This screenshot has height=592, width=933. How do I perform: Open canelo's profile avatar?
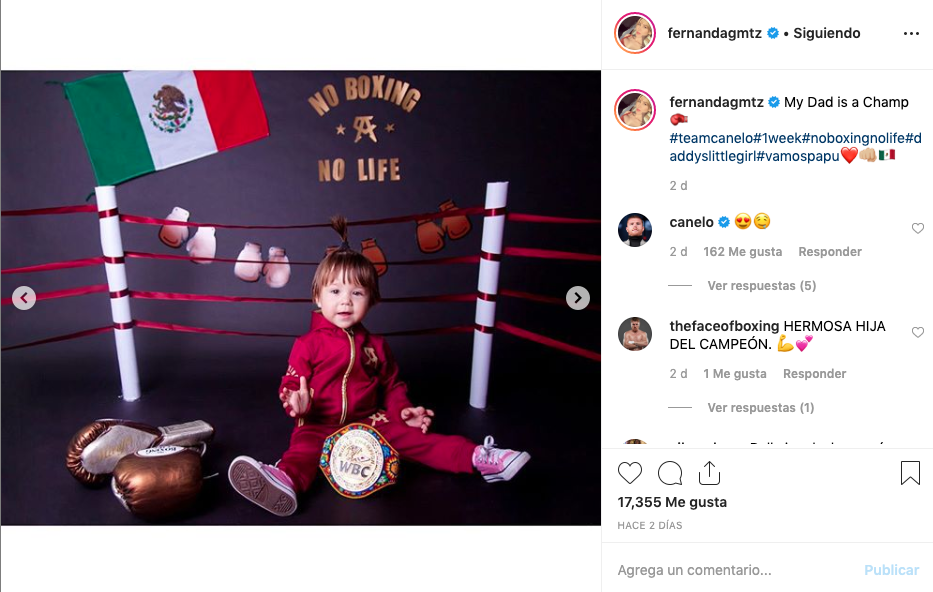635,230
